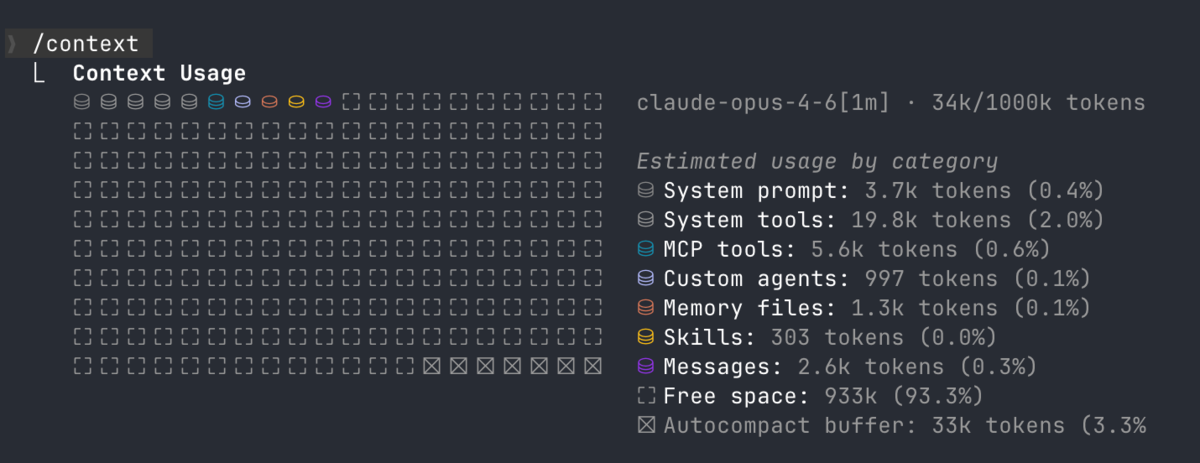Click the System tools legend icon
This screenshot has width=1200, height=463.
(x=646, y=219)
